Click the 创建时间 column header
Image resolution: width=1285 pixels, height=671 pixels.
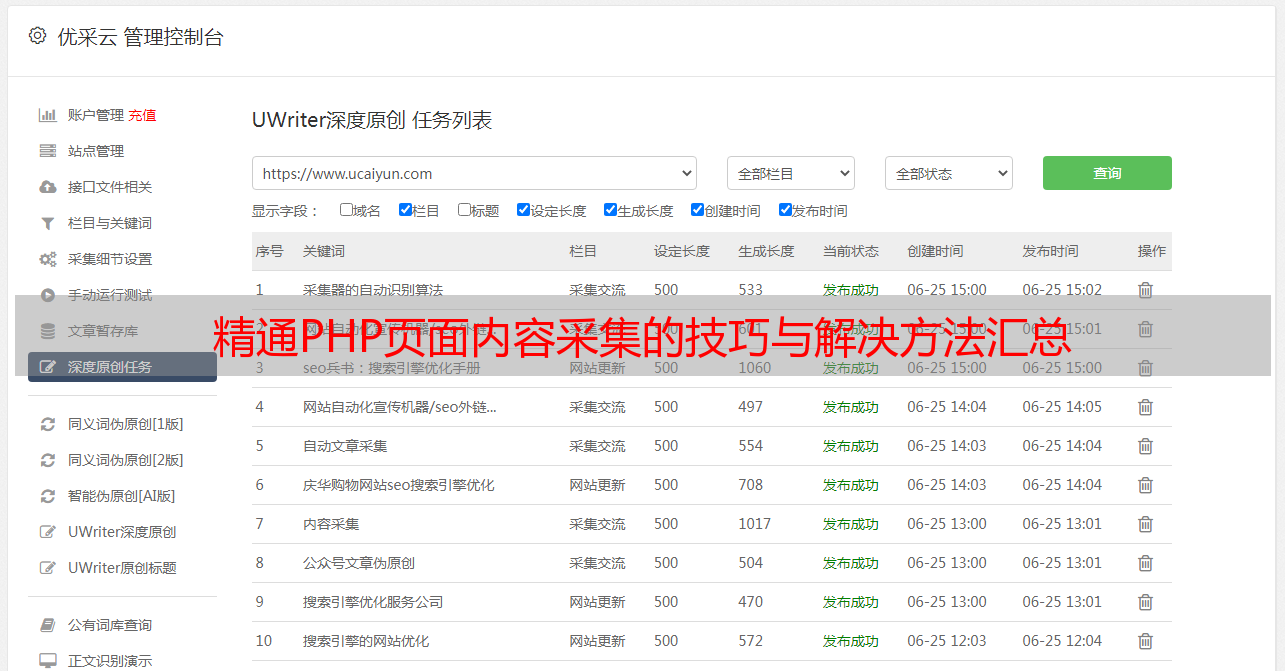click(935, 251)
